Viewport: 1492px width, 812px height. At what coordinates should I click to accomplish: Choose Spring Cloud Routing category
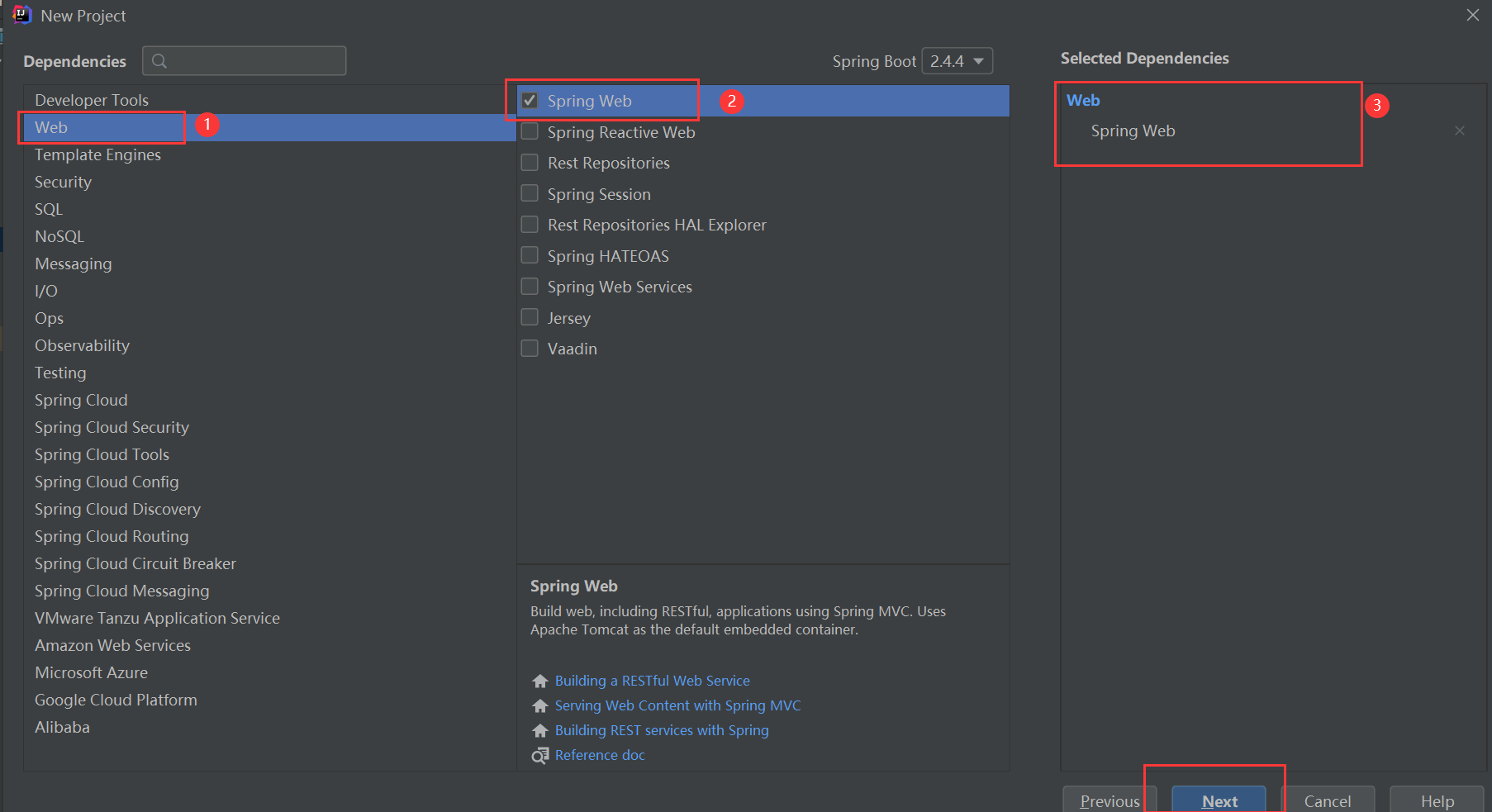click(x=270, y=536)
